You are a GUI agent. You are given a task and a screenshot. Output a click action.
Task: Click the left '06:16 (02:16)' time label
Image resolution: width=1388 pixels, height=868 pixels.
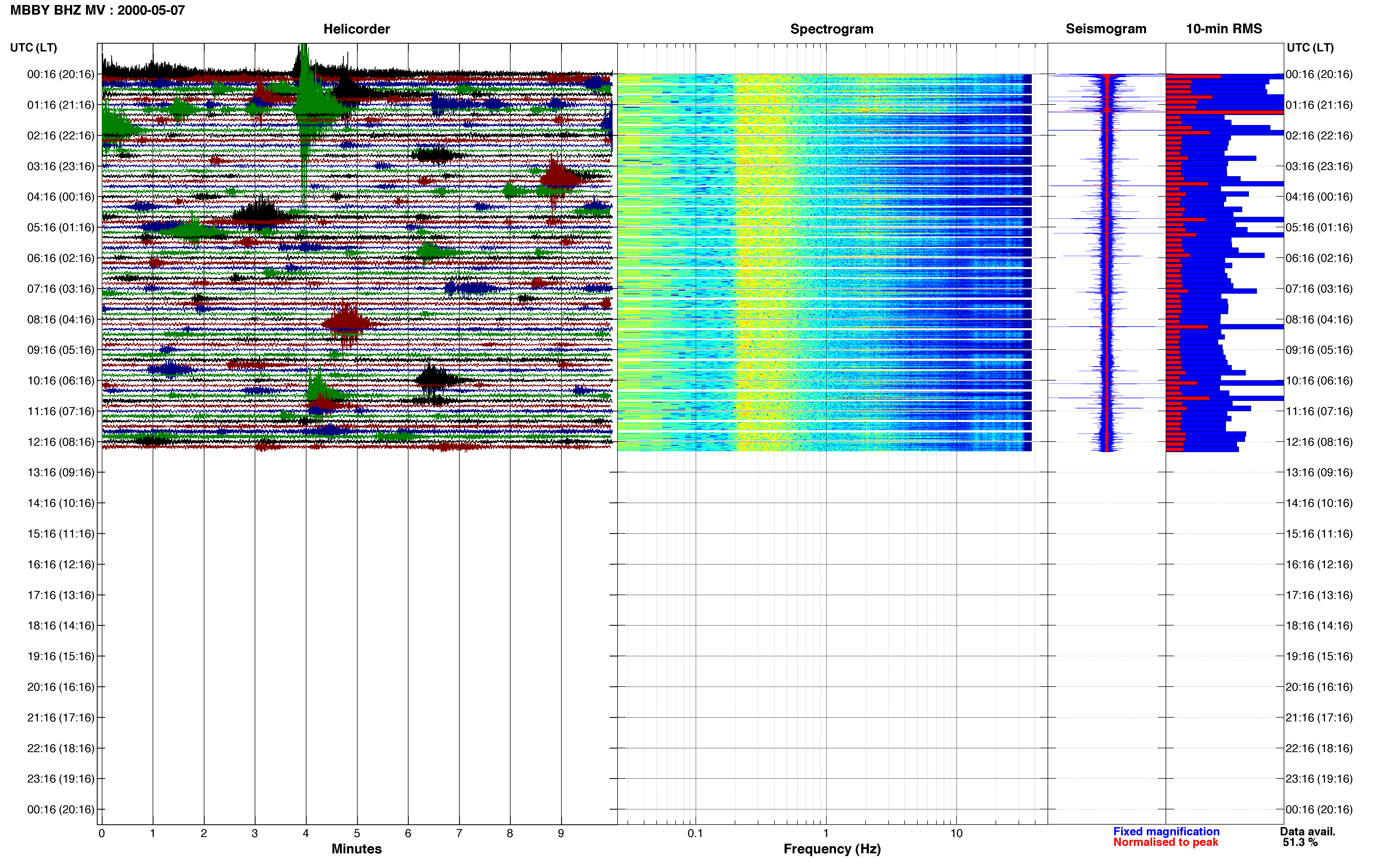[x=61, y=258]
